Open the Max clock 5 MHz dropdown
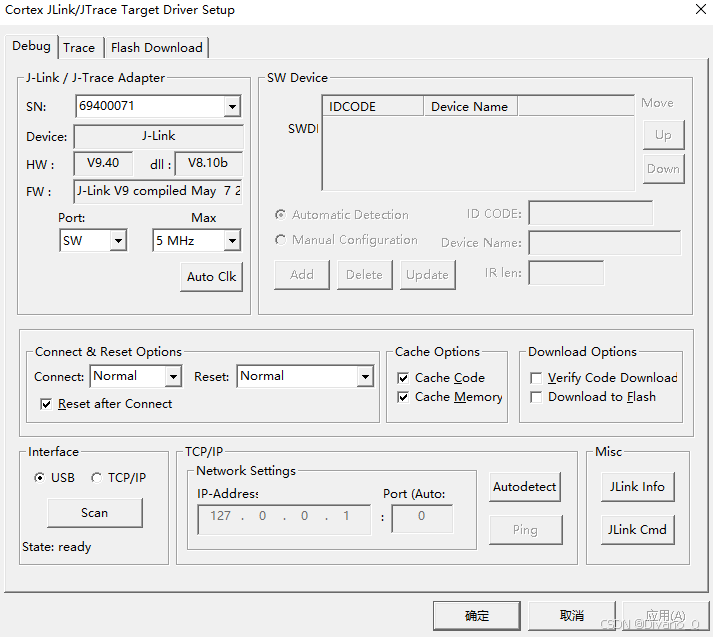Screen dimensions: 713x637 232,241
